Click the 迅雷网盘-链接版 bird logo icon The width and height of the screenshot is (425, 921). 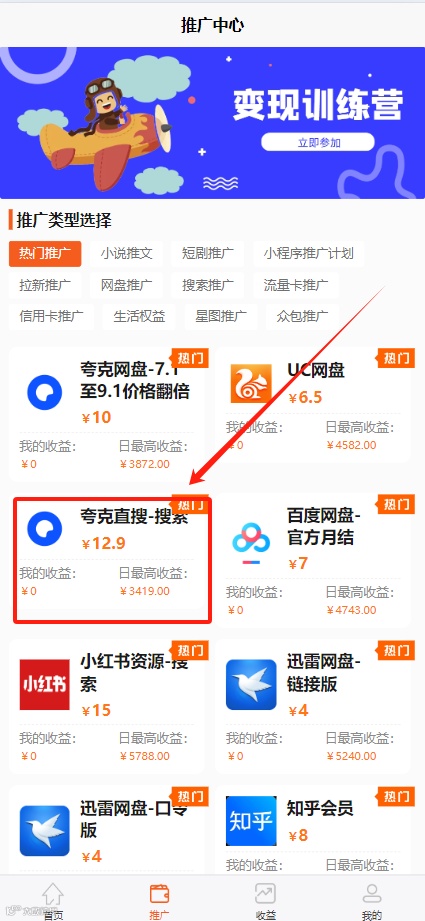pyautogui.click(x=251, y=684)
